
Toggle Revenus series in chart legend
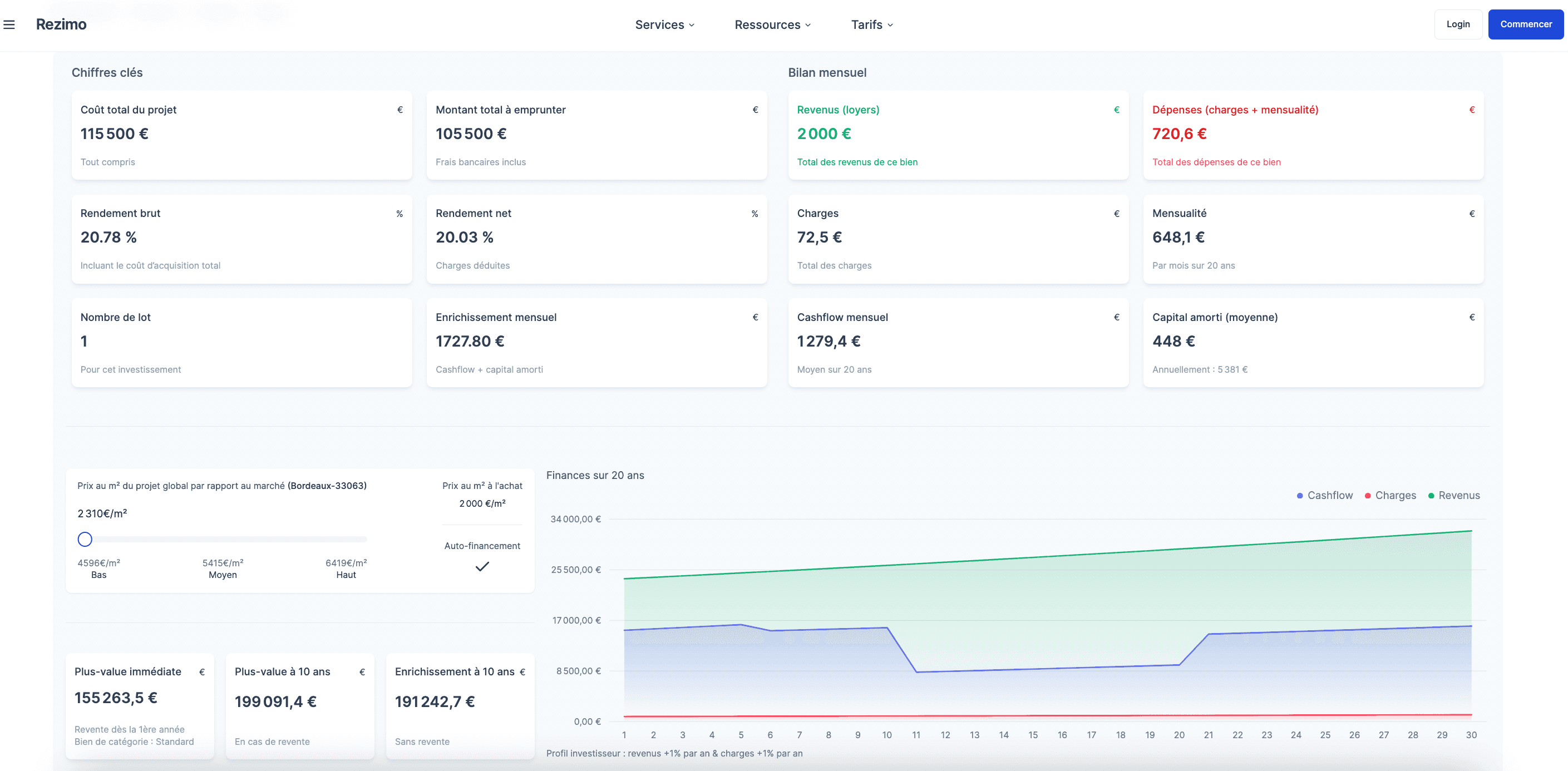pyautogui.click(x=1453, y=495)
